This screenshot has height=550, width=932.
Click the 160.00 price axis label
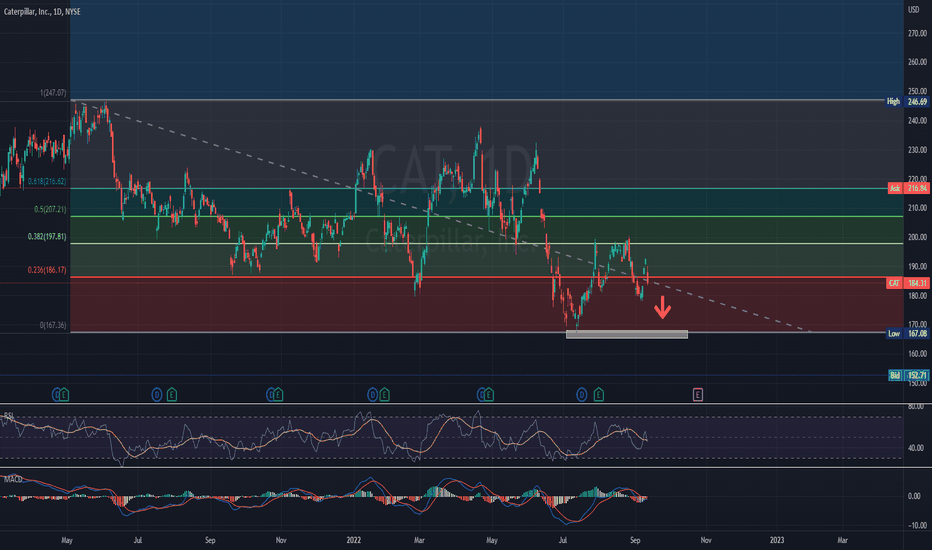pyautogui.click(x=918, y=354)
